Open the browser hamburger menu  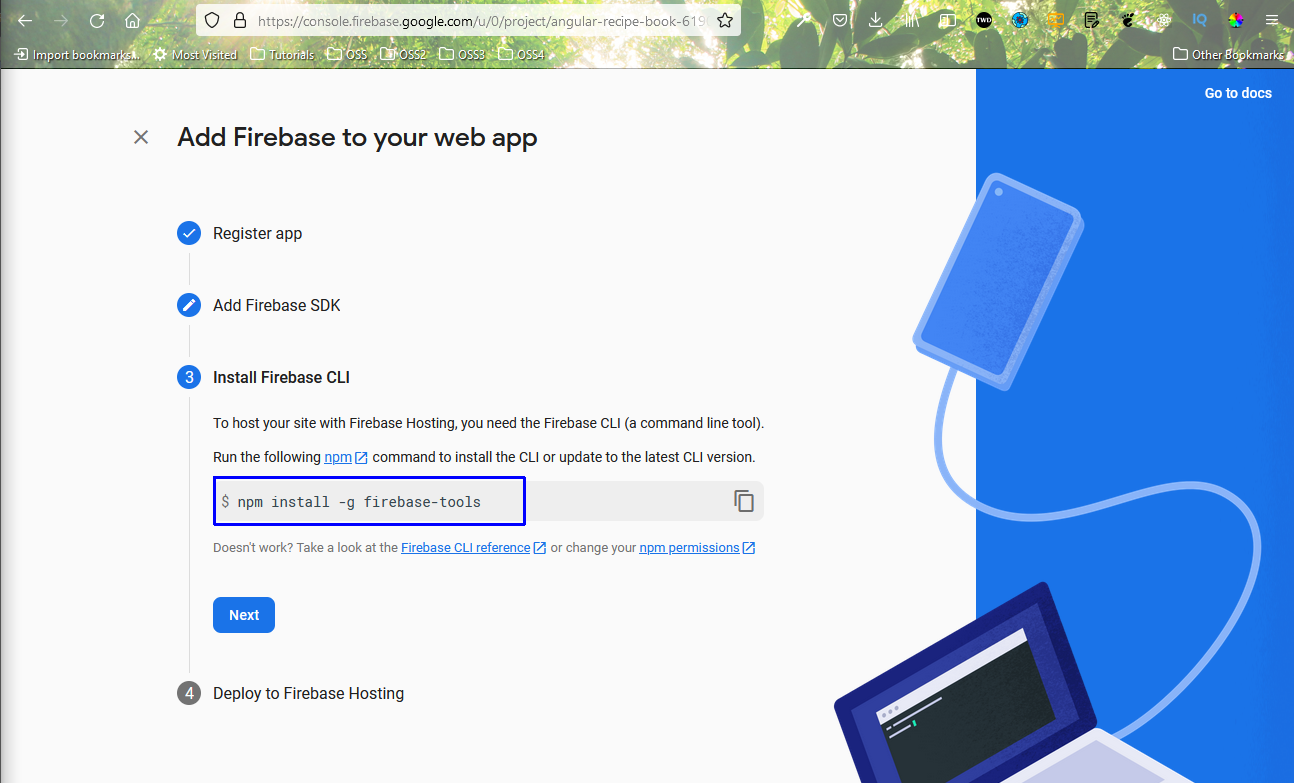click(1271, 20)
